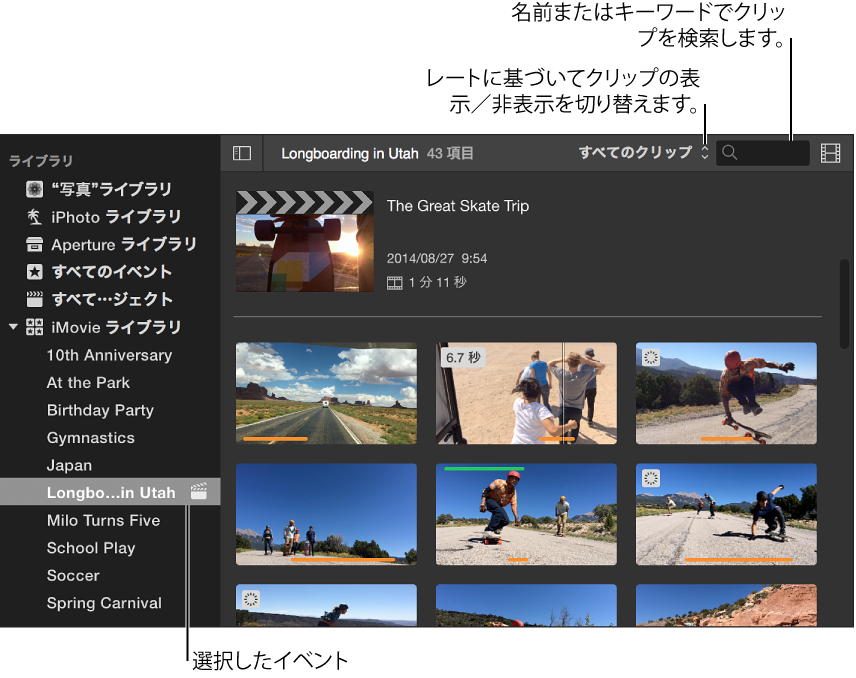Select the Milo Turns Five event

pos(104,520)
